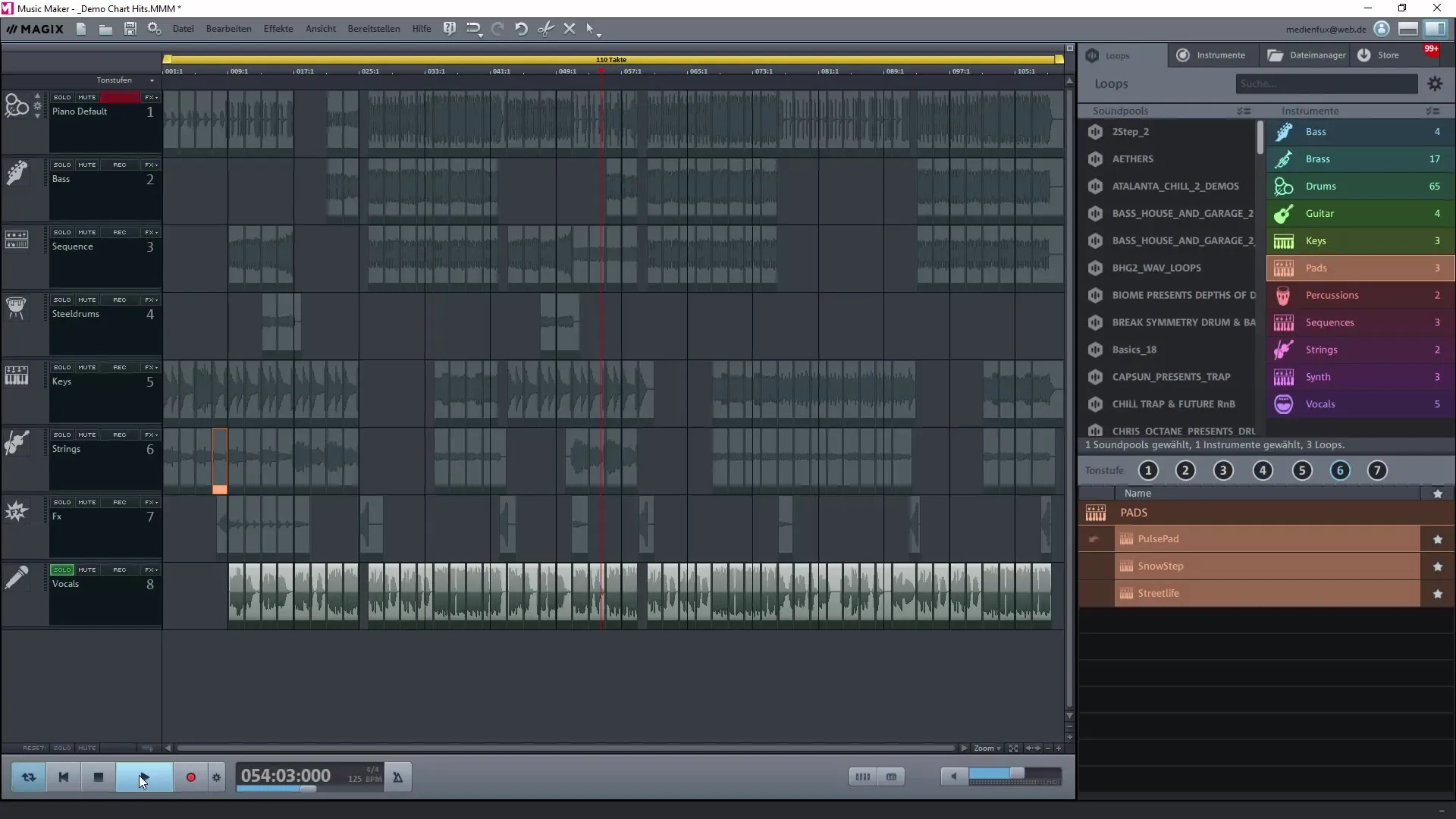Open the Datei menu
1456x819 pixels.
[183, 29]
